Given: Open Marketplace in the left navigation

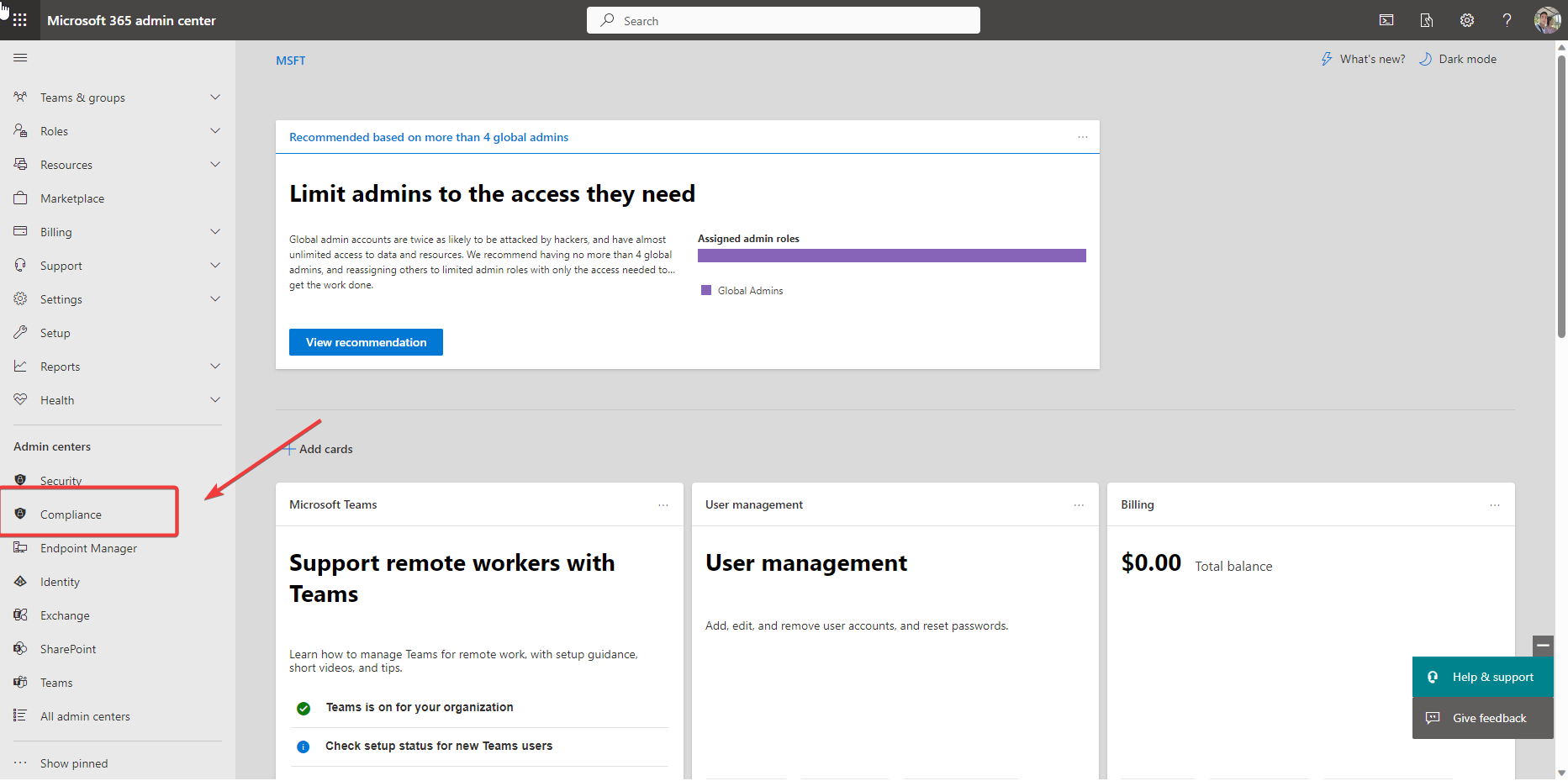Looking at the screenshot, I should [x=72, y=198].
